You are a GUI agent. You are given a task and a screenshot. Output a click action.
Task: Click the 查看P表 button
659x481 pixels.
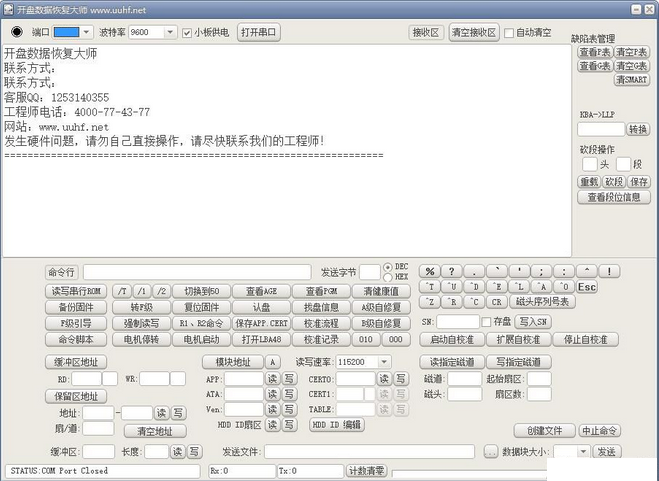595,52
